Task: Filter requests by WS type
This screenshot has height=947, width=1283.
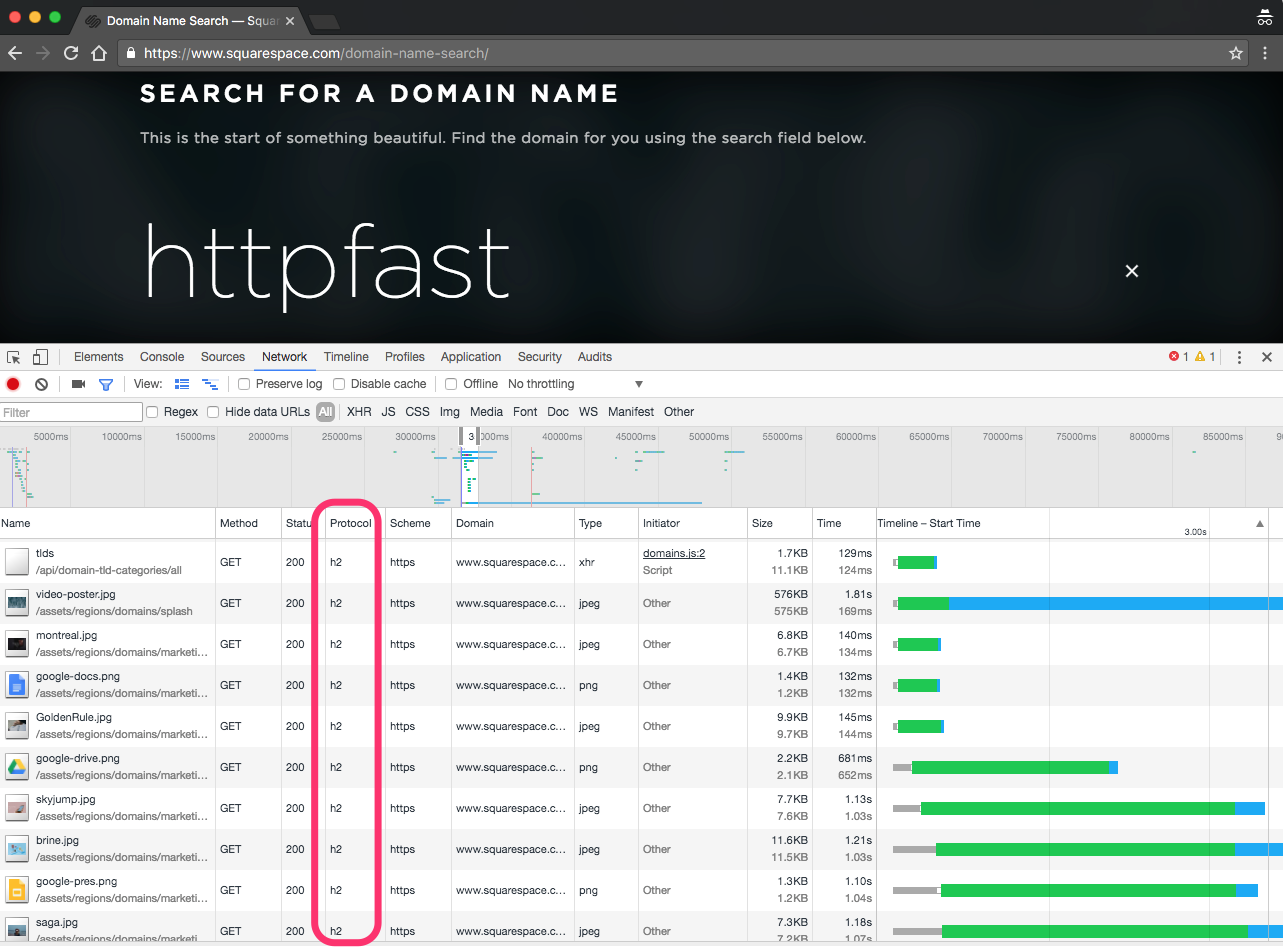Action: click(x=588, y=412)
